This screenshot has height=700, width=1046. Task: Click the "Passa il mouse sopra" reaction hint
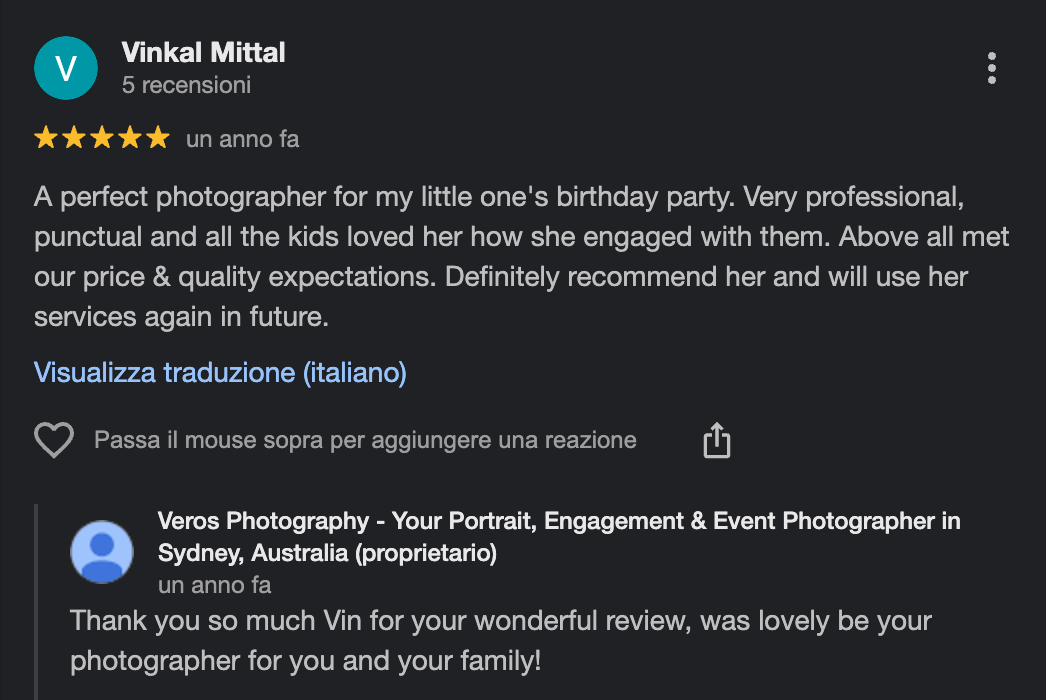(365, 440)
